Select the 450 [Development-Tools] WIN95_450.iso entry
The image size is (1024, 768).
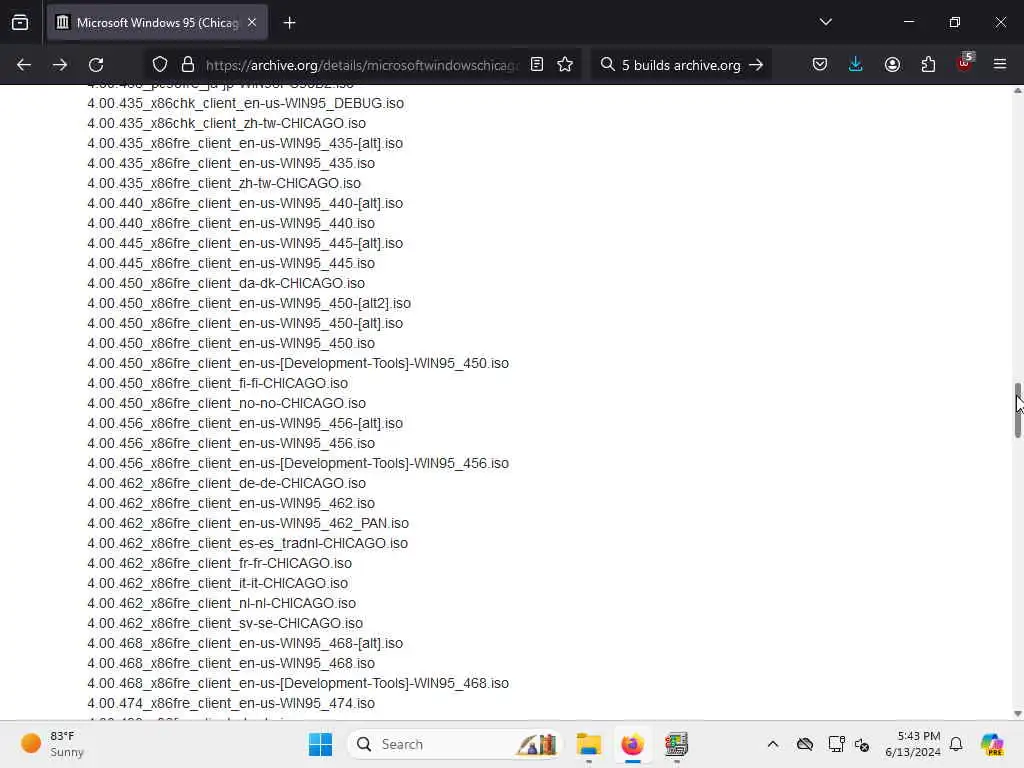(298, 363)
